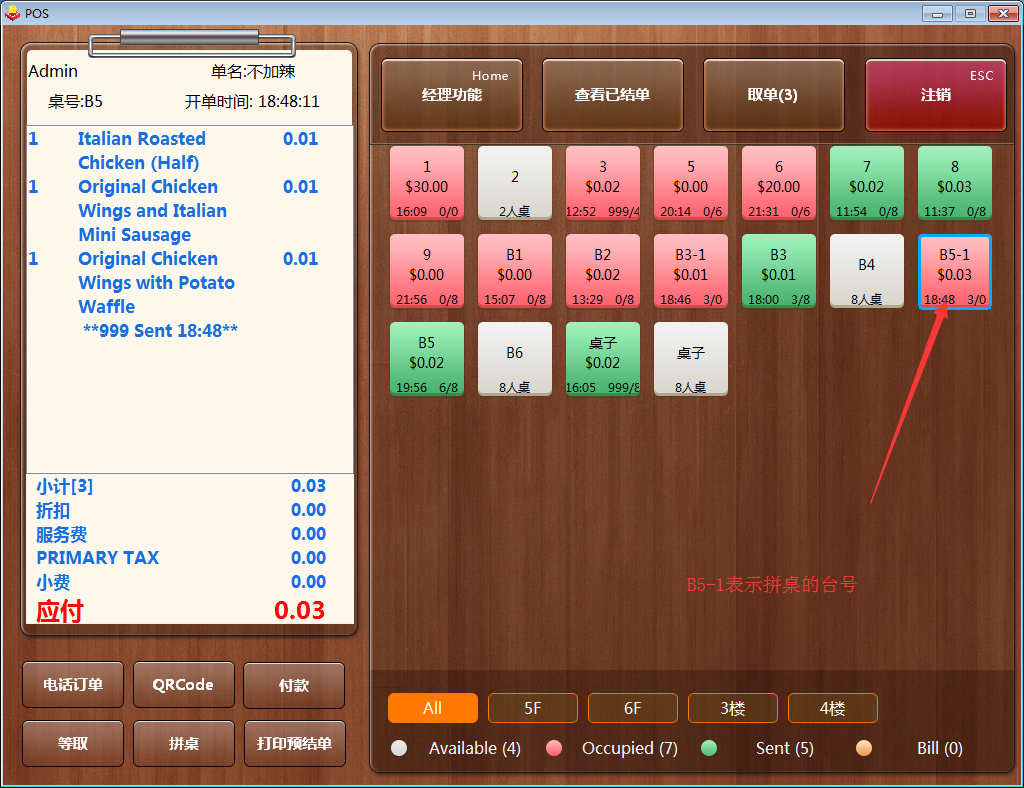Select empty white 桌子 table (8人桌)
The image size is (1024, 788).
click(691, 359)
